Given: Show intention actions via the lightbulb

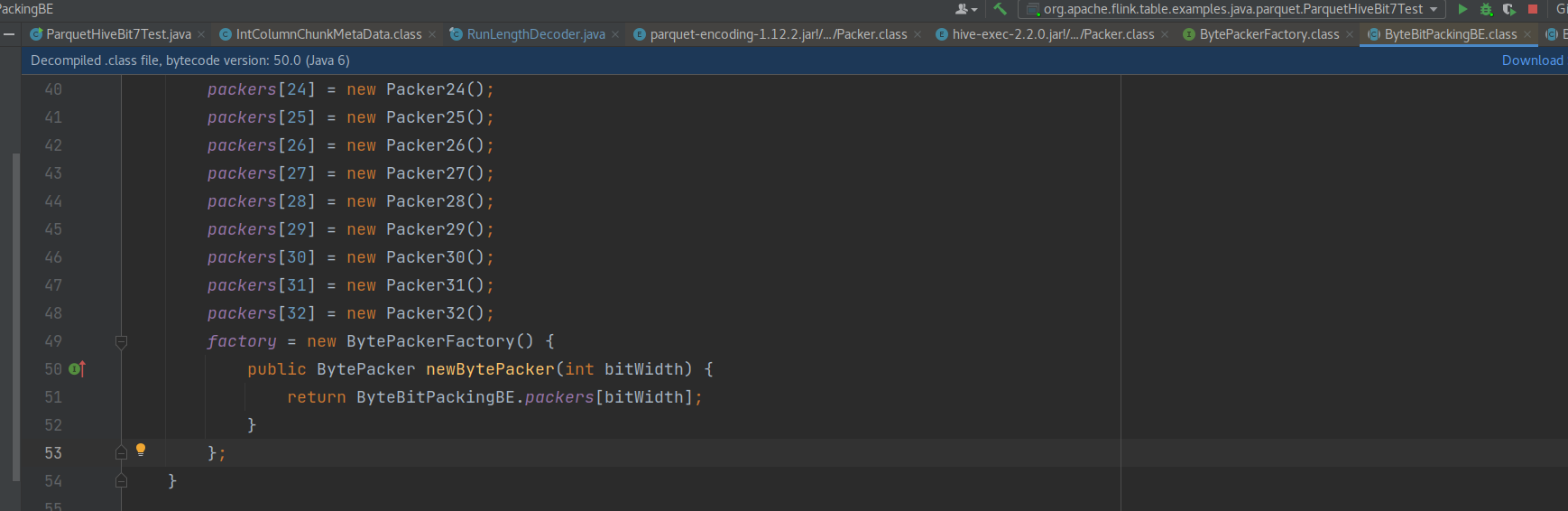Looking at the screenshot, I should (x=141, y=450).
